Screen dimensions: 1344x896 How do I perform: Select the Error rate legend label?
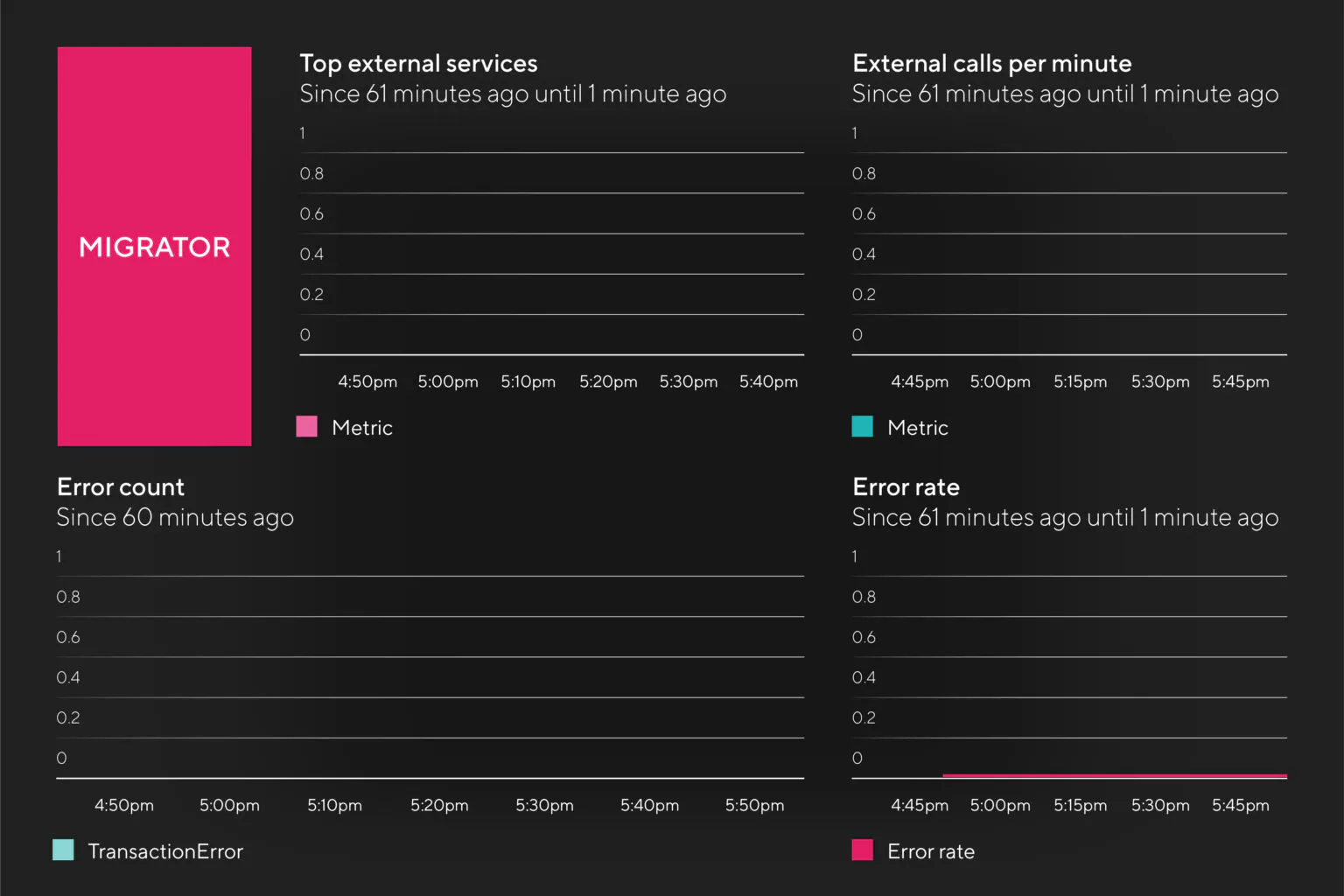tap(930, 851)
